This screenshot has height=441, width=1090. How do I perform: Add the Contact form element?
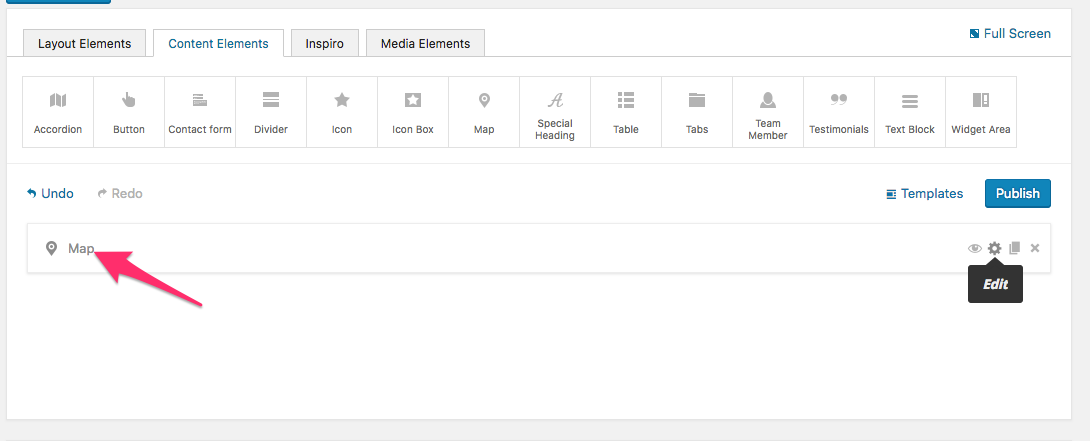(200, 112)
